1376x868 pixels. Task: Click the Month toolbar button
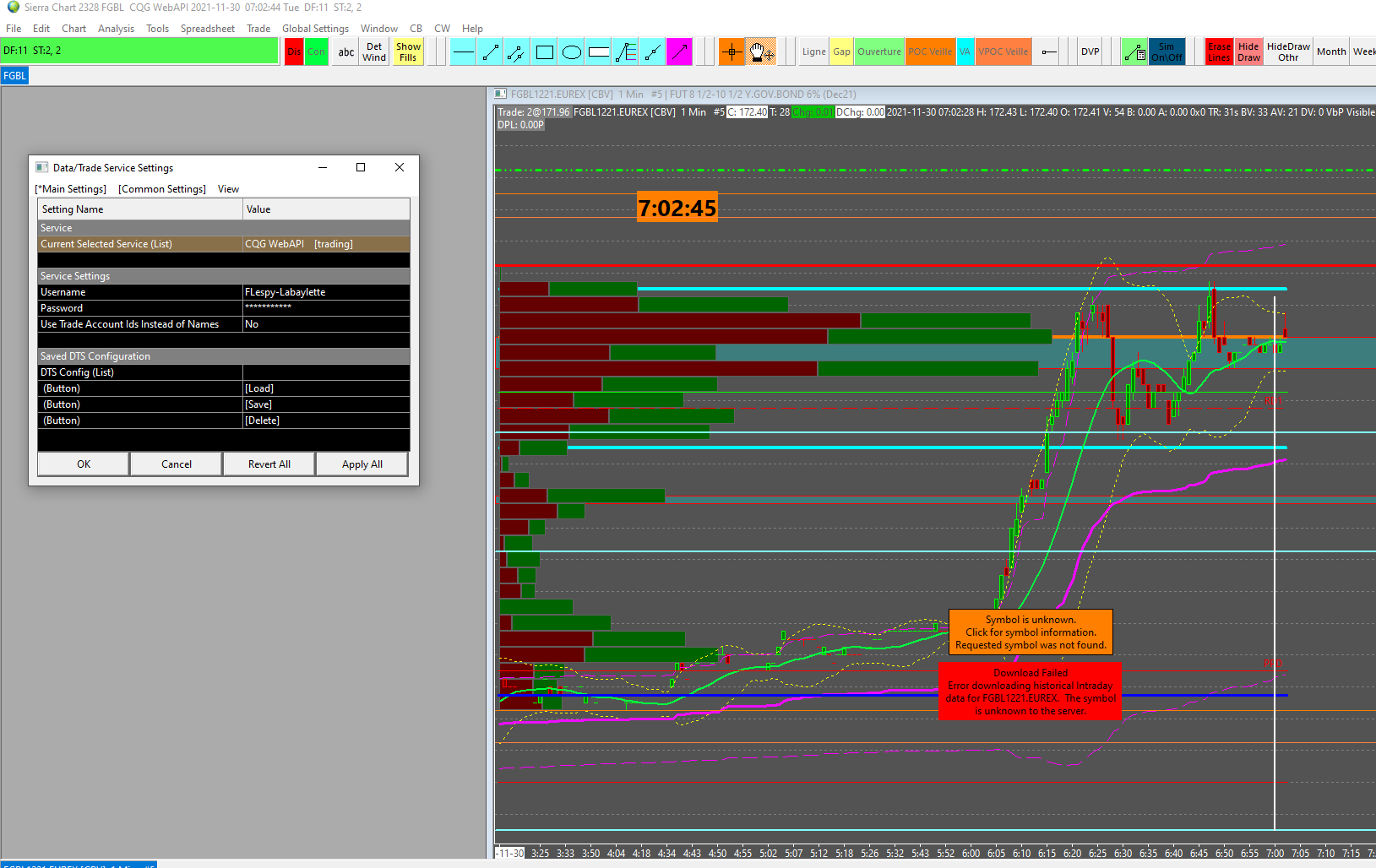tap(1331, 52)
